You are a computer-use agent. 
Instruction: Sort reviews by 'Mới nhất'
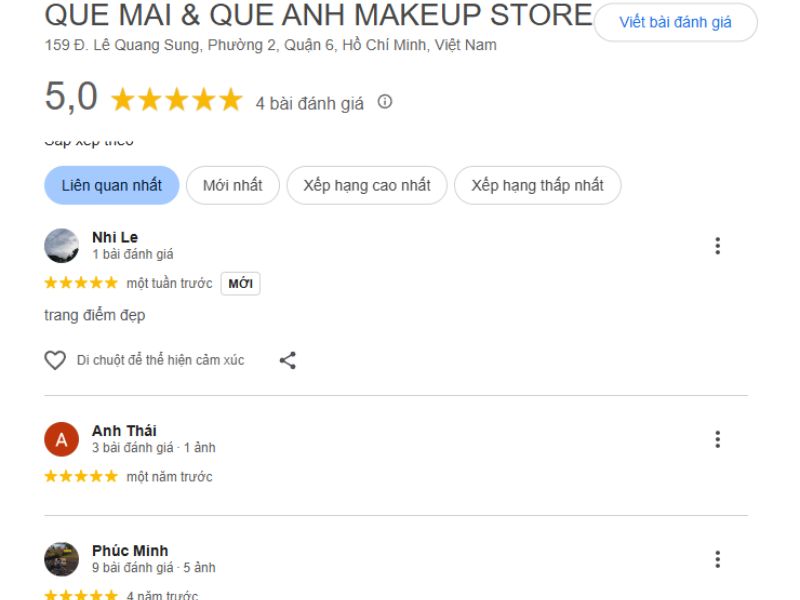232,185
